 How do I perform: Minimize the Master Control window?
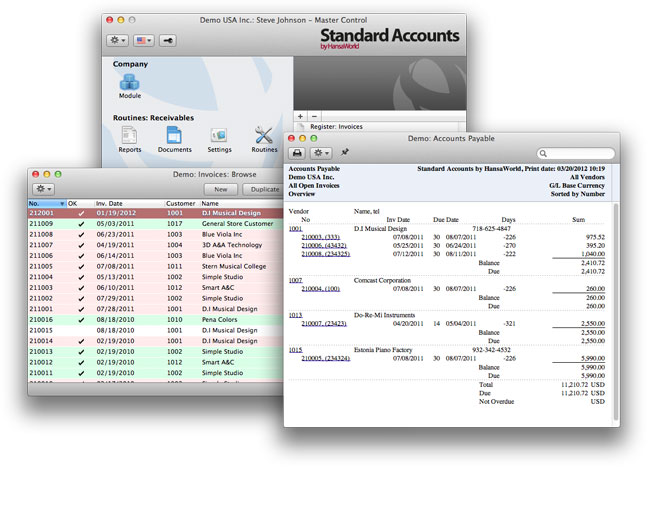121,19
